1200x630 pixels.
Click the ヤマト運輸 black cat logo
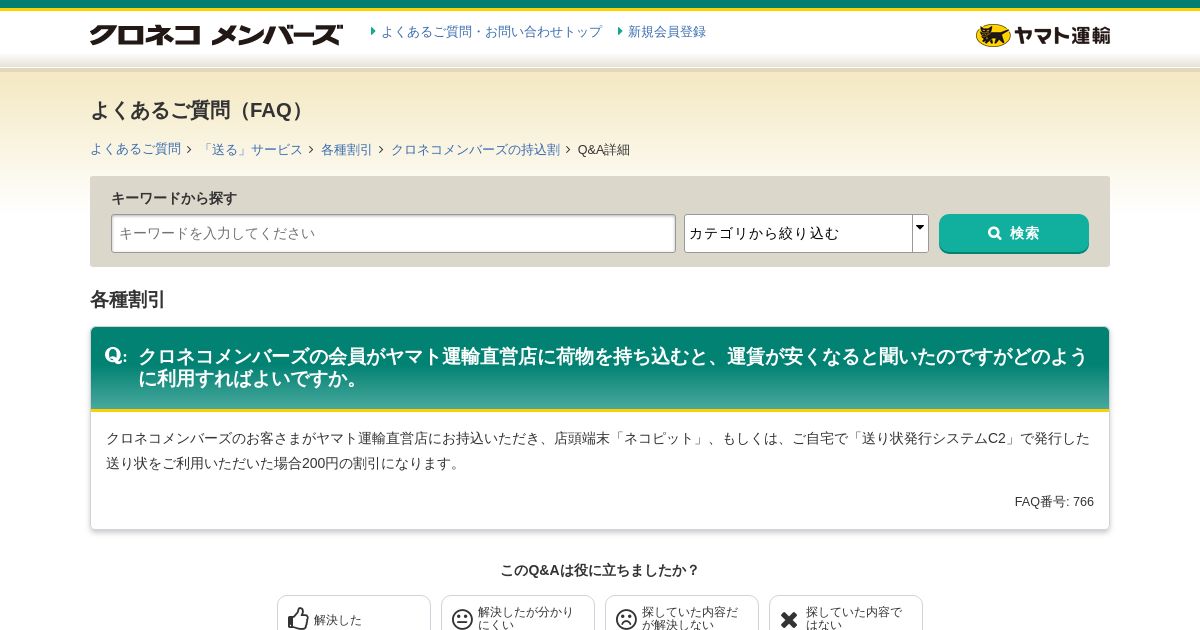click(x=1043, y=35)
